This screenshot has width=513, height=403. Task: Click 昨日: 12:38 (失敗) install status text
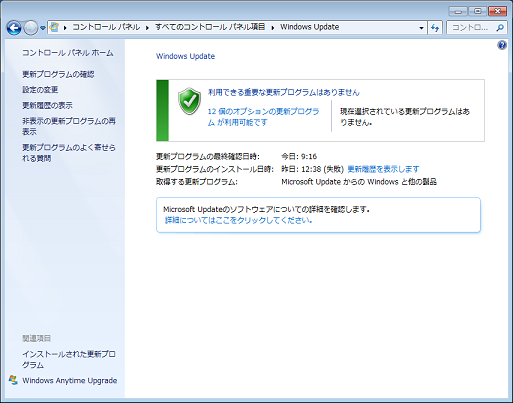[x=312, y=169]
